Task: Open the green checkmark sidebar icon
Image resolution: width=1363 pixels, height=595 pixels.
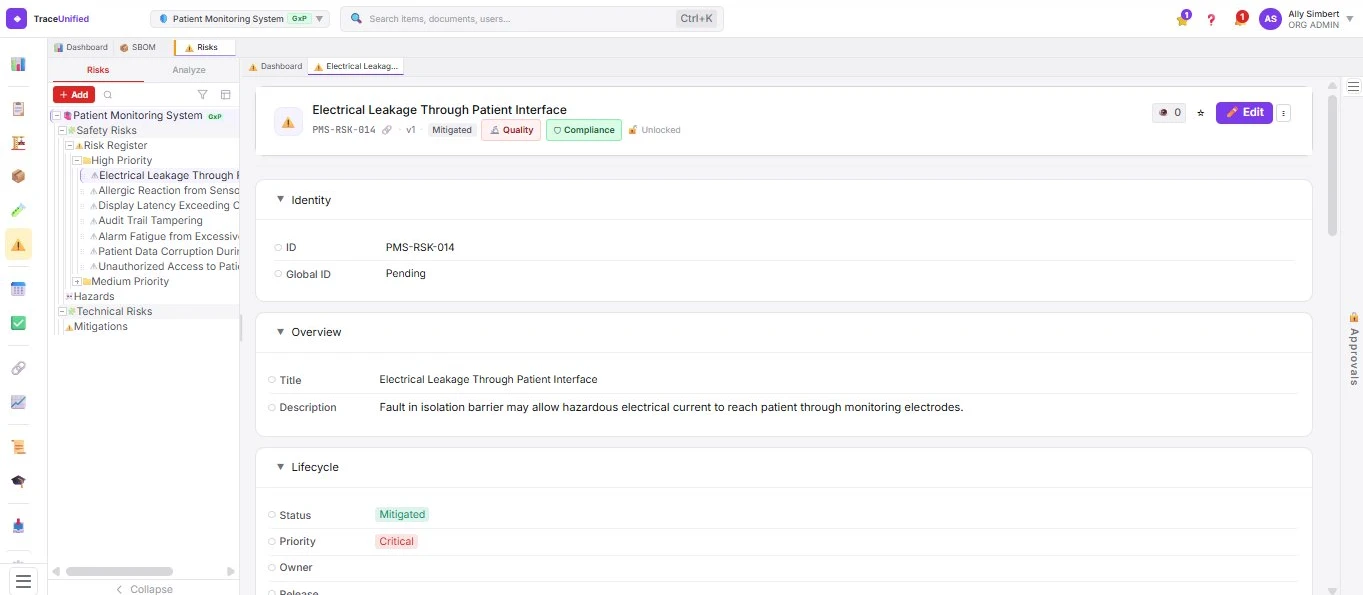Action: (x=18, y=323)
